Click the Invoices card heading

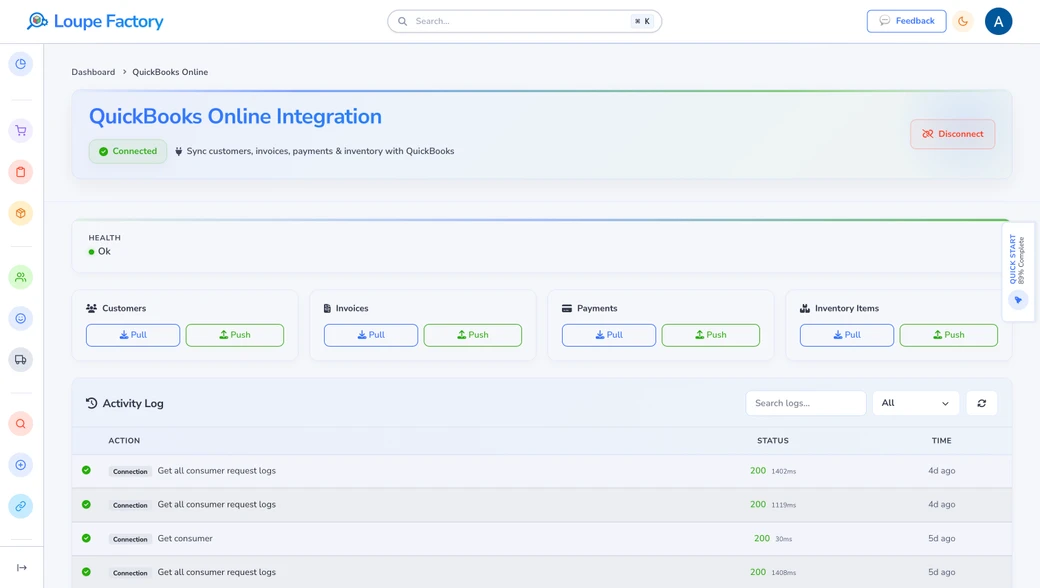tap(346, 308)
